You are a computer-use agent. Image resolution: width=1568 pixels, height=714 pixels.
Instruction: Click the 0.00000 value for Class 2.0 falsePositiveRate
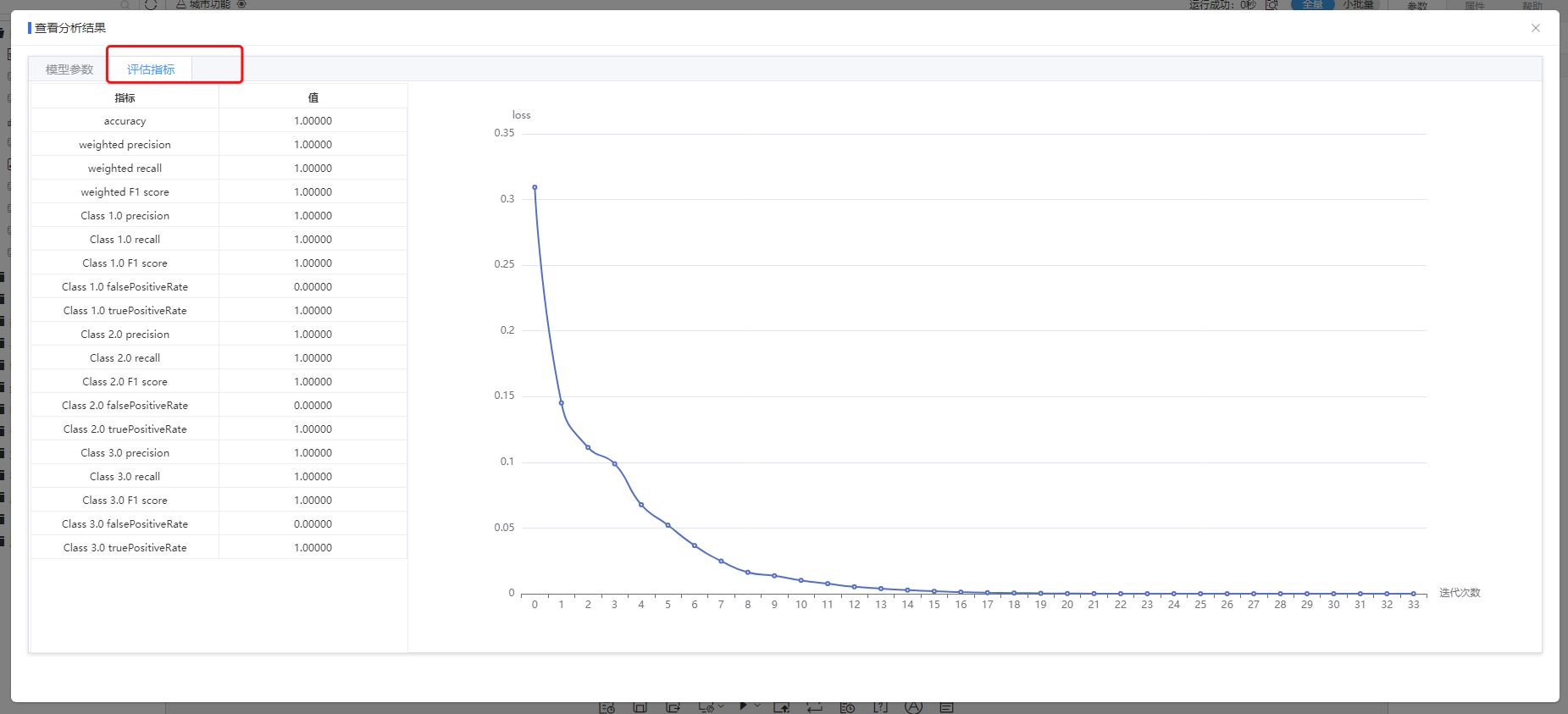(x=313, y=406)
